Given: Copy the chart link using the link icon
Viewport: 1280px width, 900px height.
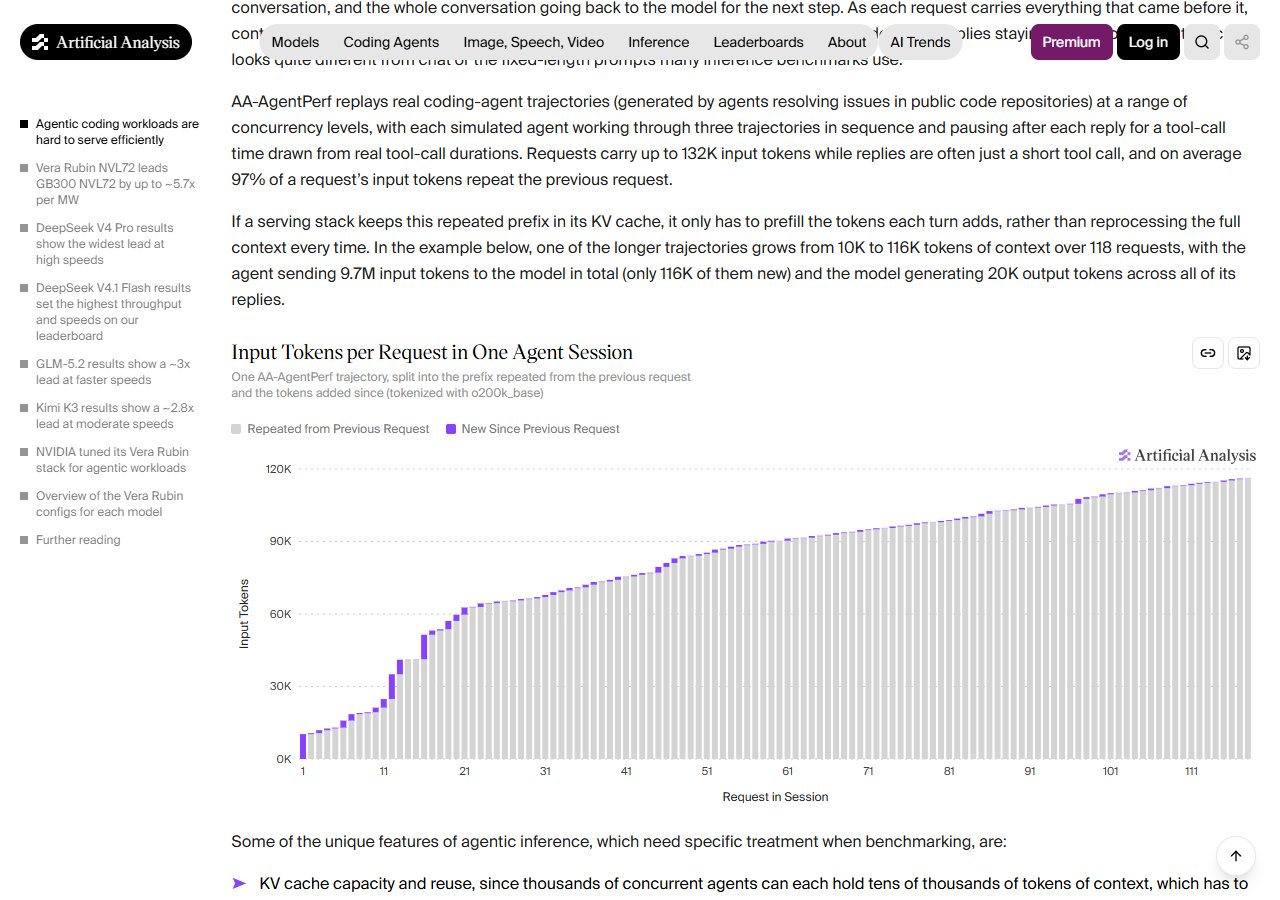Looking at the screenshot, I should coord(1208,353).
